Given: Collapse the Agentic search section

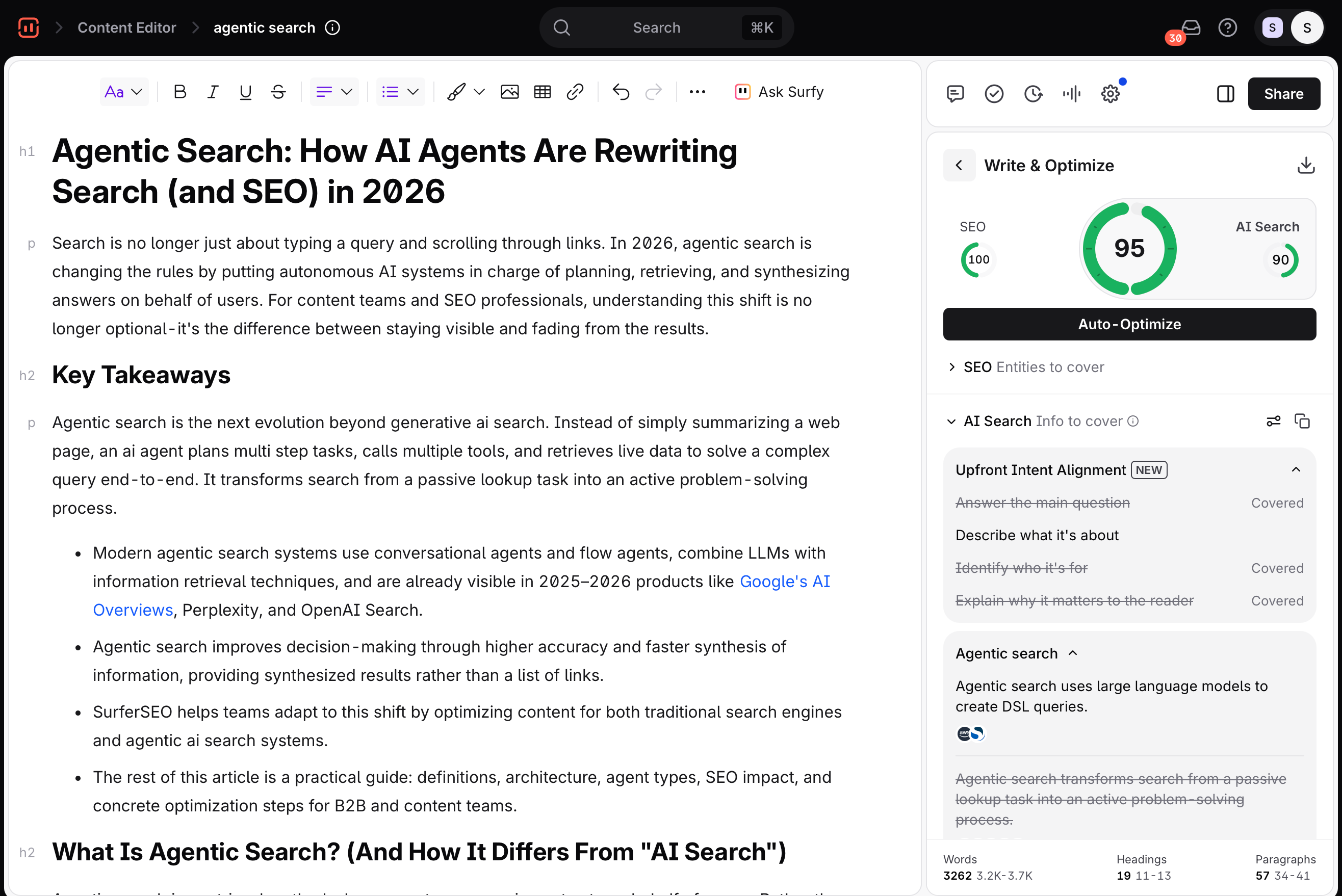Looking at the screenshot, I should coord(1073,653).
